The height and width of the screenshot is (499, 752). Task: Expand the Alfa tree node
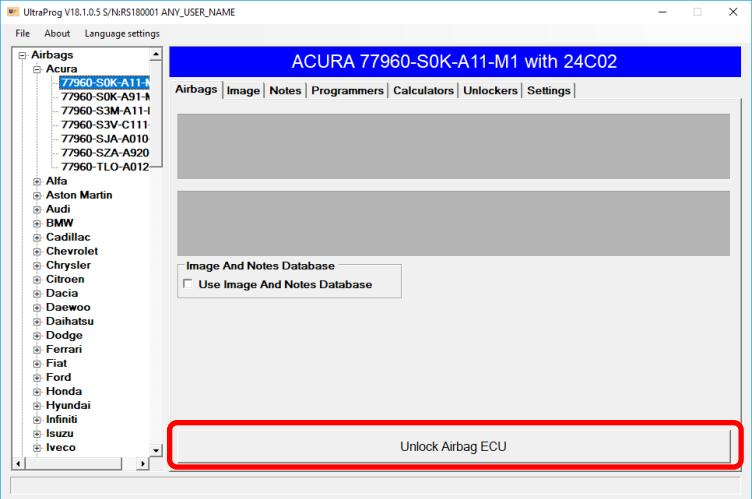pos(37,181)
